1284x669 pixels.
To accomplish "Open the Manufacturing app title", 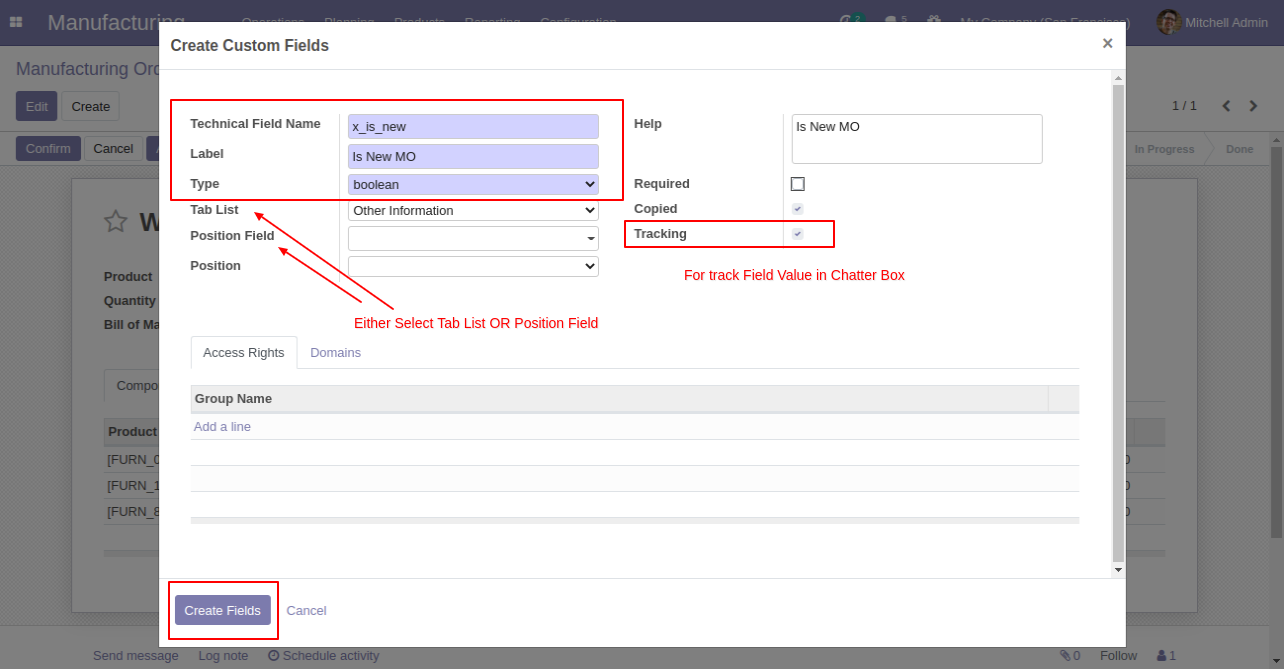I will pyautogui.click(x=116, y=22).
